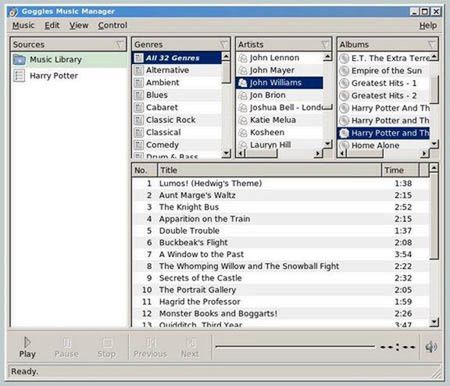Click the Pause button

[x=67, y=347]
